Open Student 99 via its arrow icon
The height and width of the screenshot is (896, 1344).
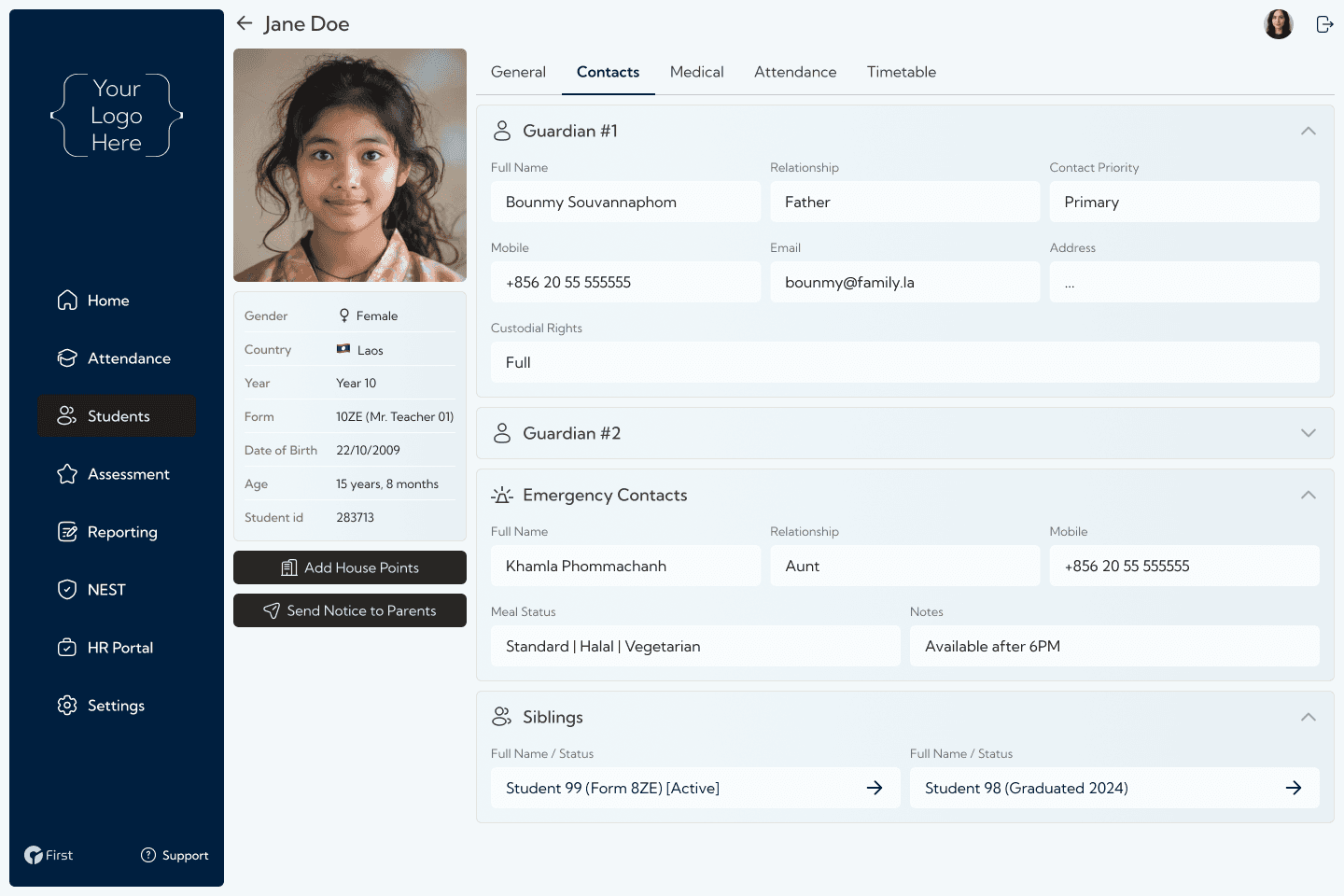875,788
